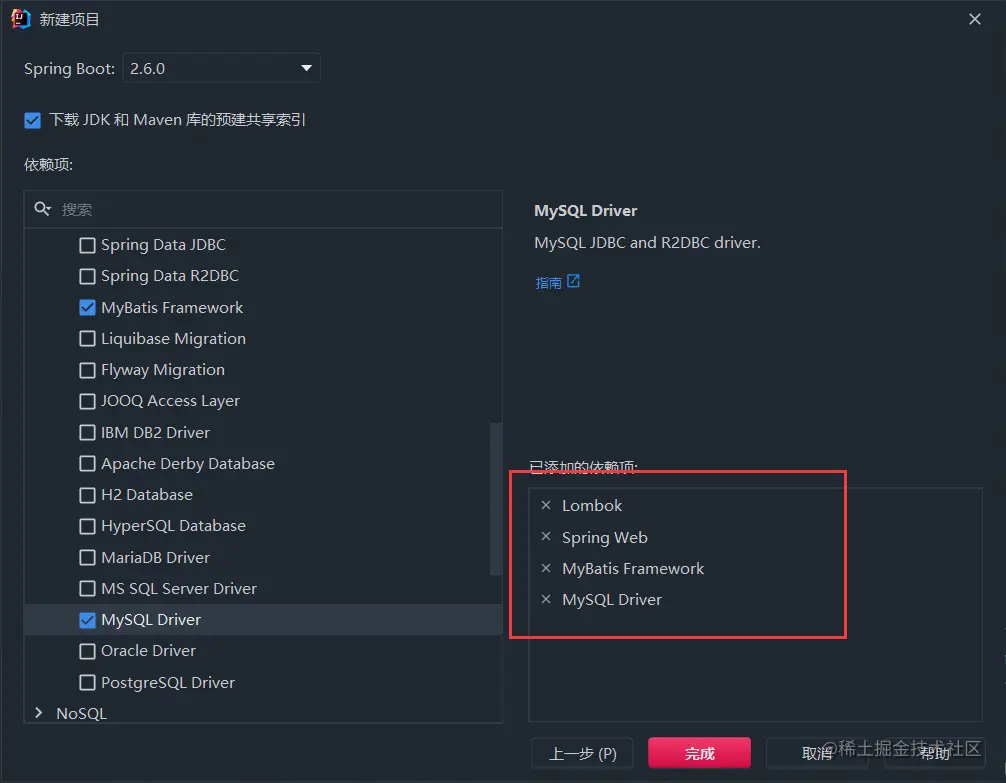Select the Oracle Driver row label
Image resolution: width=1006 pixels, height=783 pixels.
pyautogui.click(x=148, y=651)
